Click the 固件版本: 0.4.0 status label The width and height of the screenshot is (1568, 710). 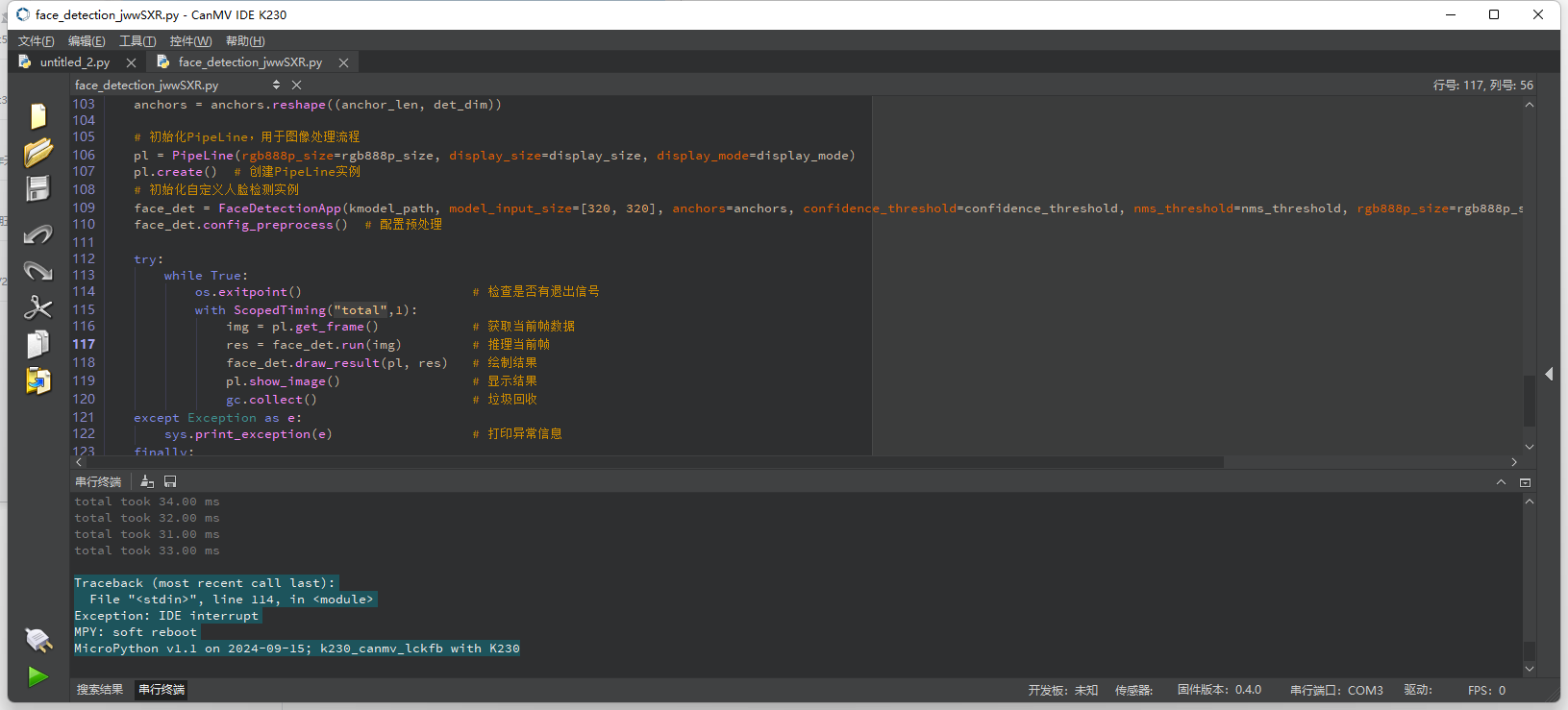tap(1219, 690)
